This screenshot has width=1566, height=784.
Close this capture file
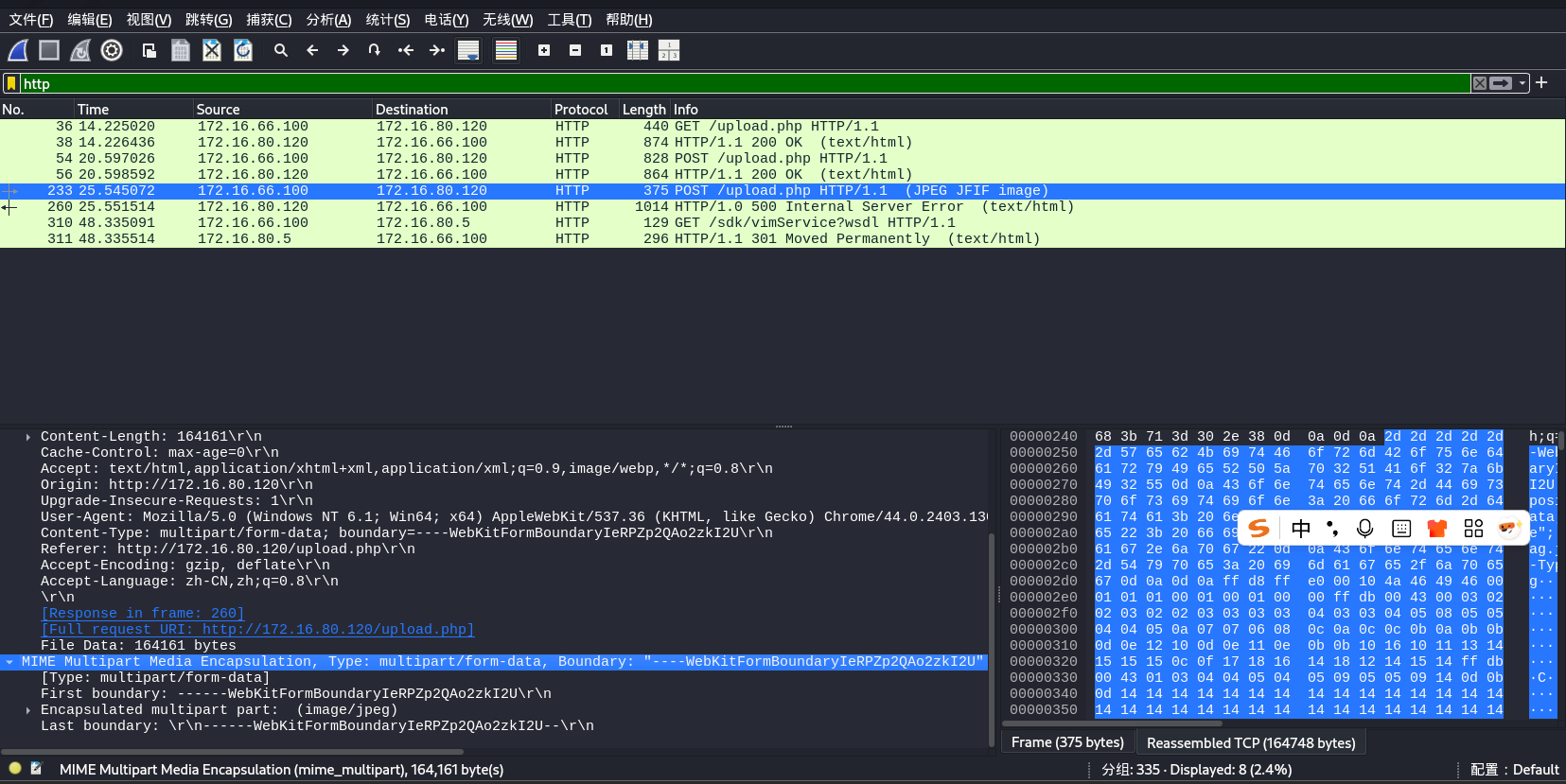tap(212, 50)
